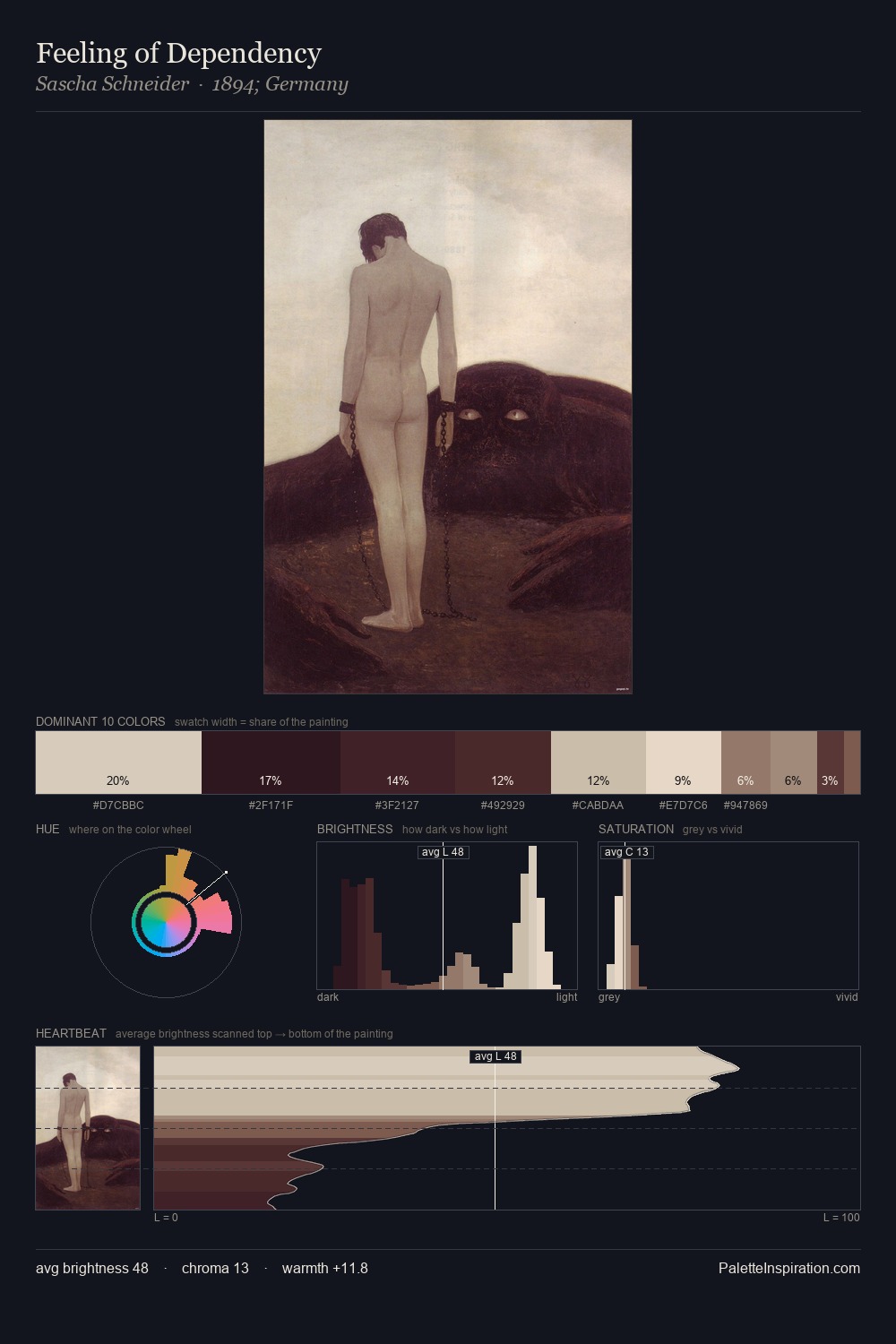
Task: Click the SATURATION section heading
Action: pyautogui.click(x=636, y=829)
